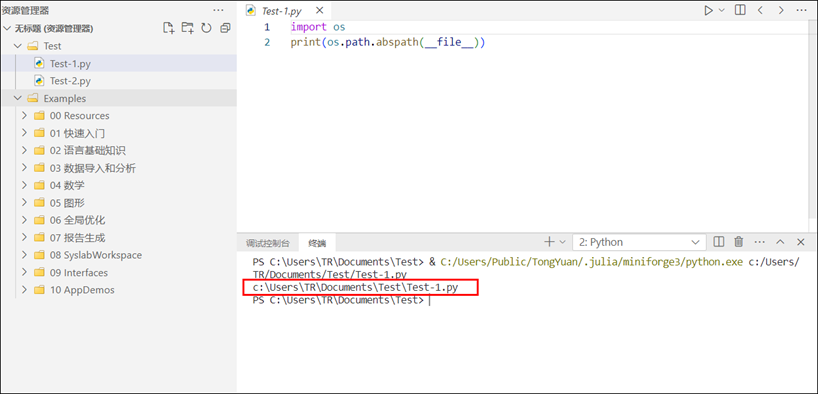Refresh the explorer file tree
Viewport: 818px width, 394px height.
pyautogui.click(x=207, y=28)
